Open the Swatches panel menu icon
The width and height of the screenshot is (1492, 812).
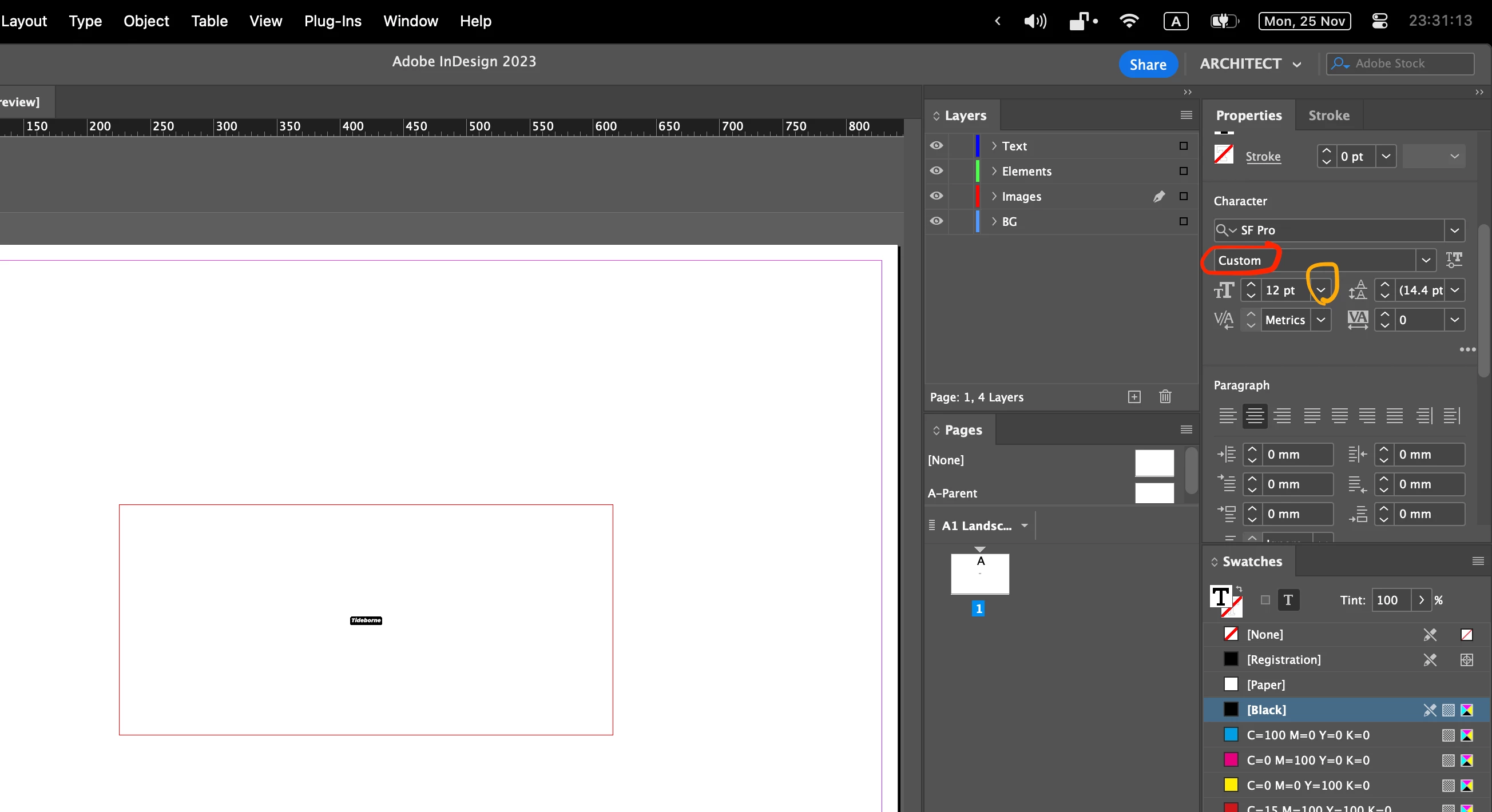(1478, 561)
